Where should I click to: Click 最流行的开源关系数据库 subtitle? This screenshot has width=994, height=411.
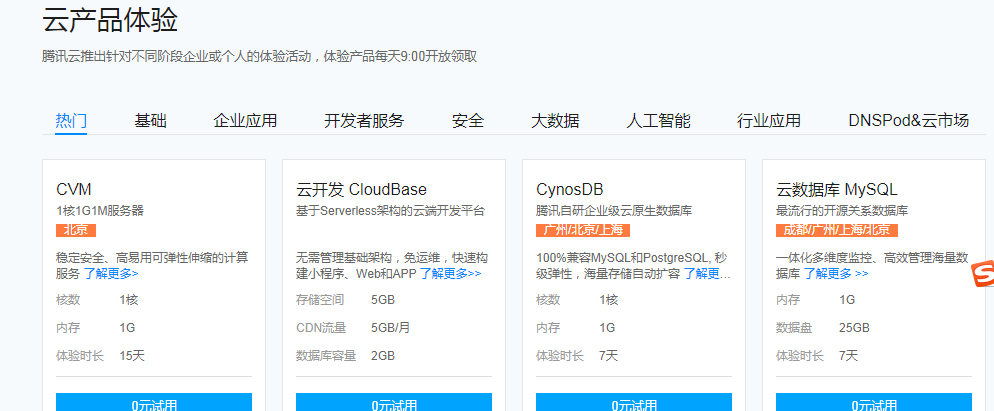tap(842, 211)
